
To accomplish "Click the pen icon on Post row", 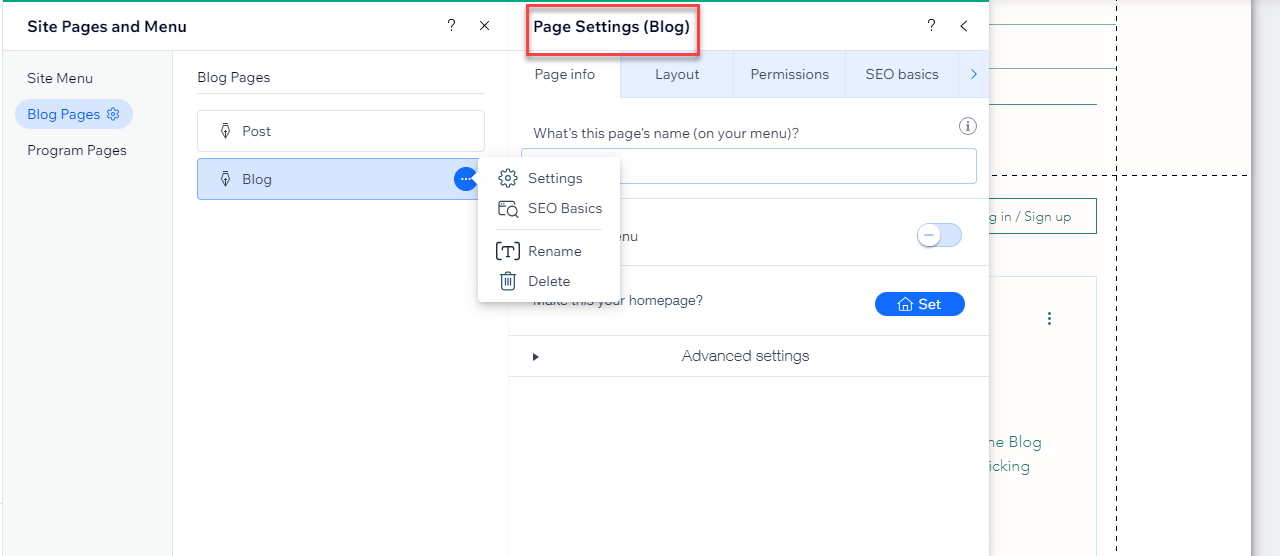I will click(225, 131).
